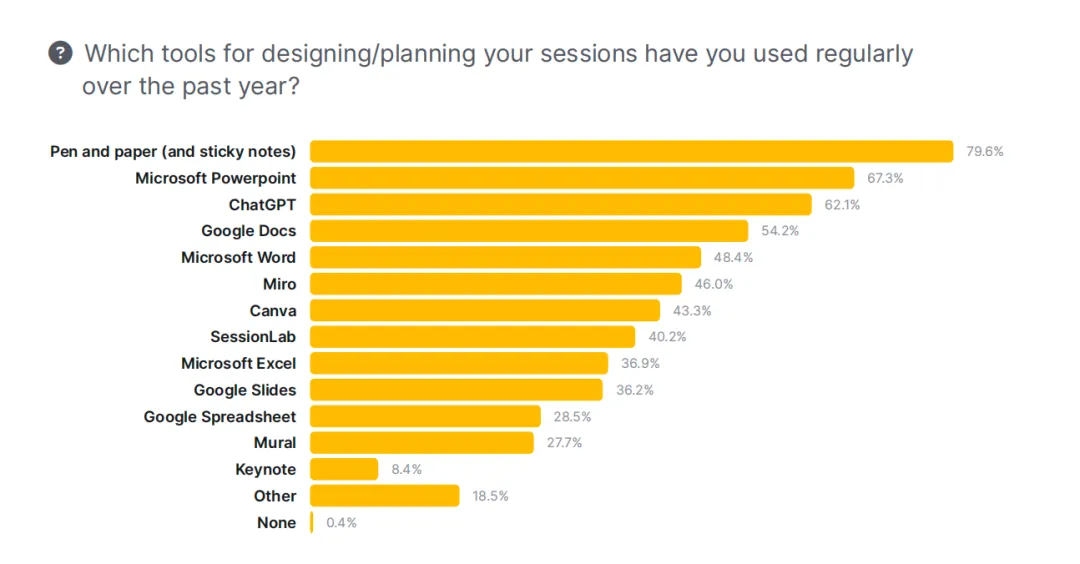The height and width of the screenshot is (564, 1080).
Task: Click the Microsoft Word bar
Action: click(505, 257)
